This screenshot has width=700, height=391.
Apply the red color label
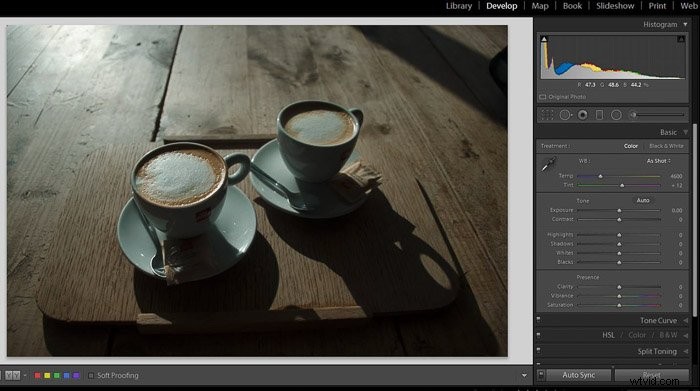coord(38,376)
